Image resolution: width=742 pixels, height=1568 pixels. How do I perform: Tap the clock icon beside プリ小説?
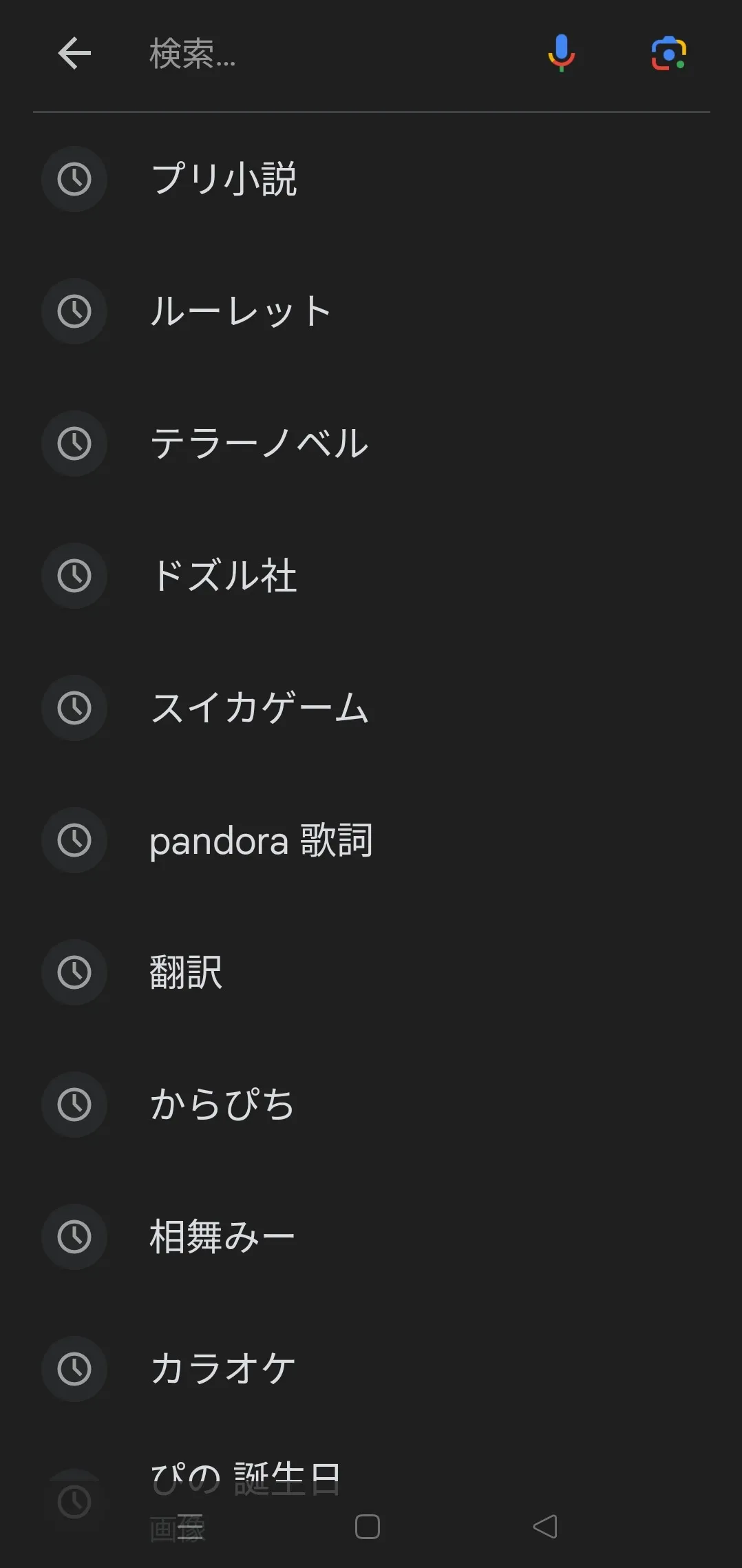(74, 179)
